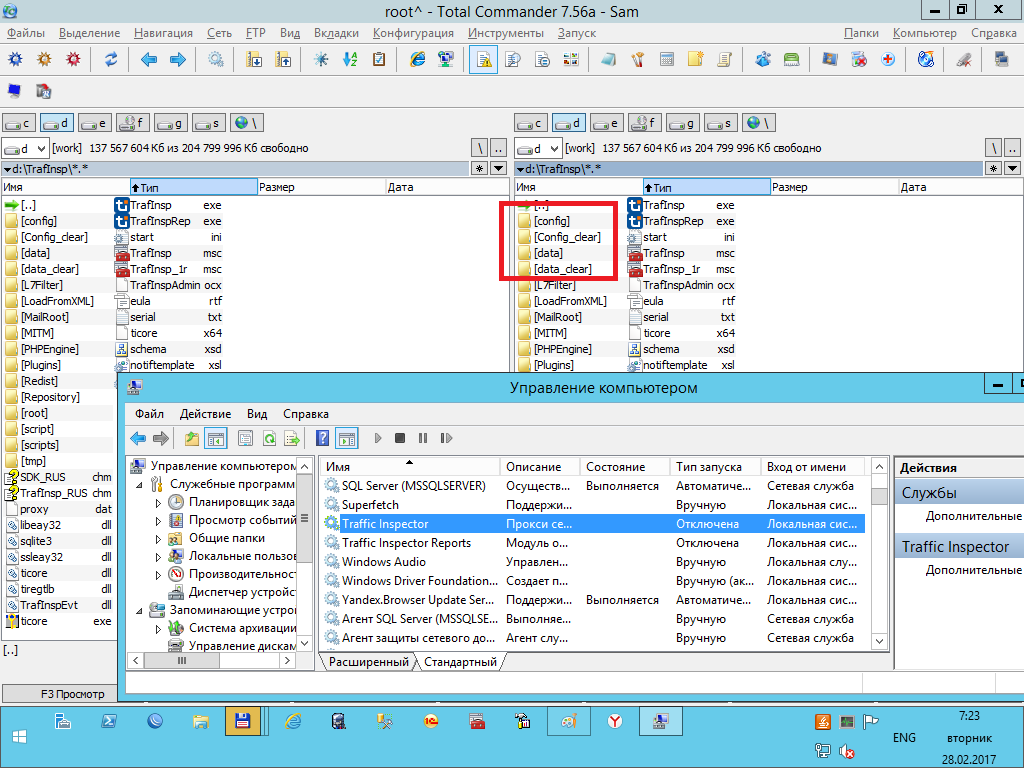The width and height of the screenshot is (1024, 768).
Task: Select drive g in the right panel drive bar
Action: click(683, 123)
